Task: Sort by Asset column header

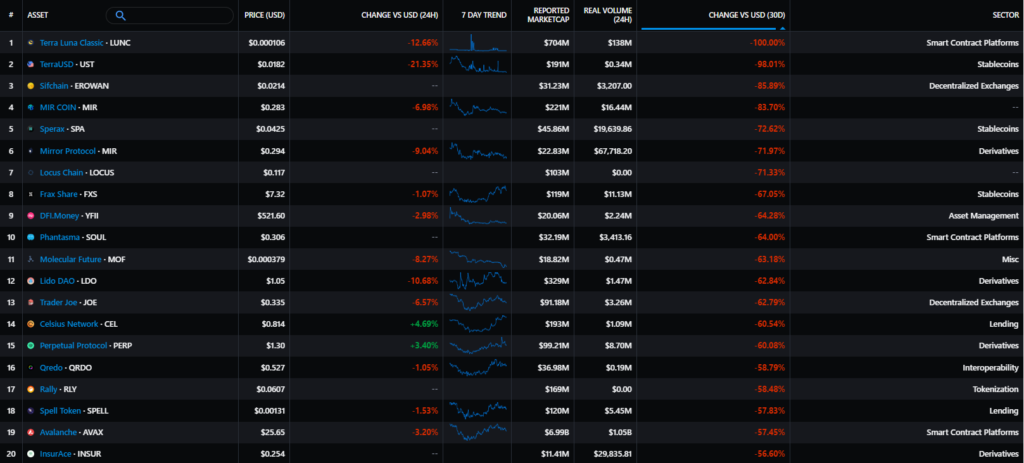Action: (38, 15)
